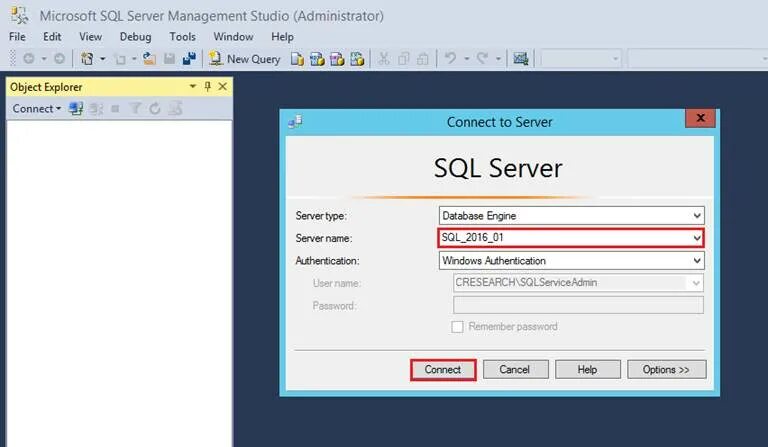Click the New Project toolbar icon

(x=87, y=59)
